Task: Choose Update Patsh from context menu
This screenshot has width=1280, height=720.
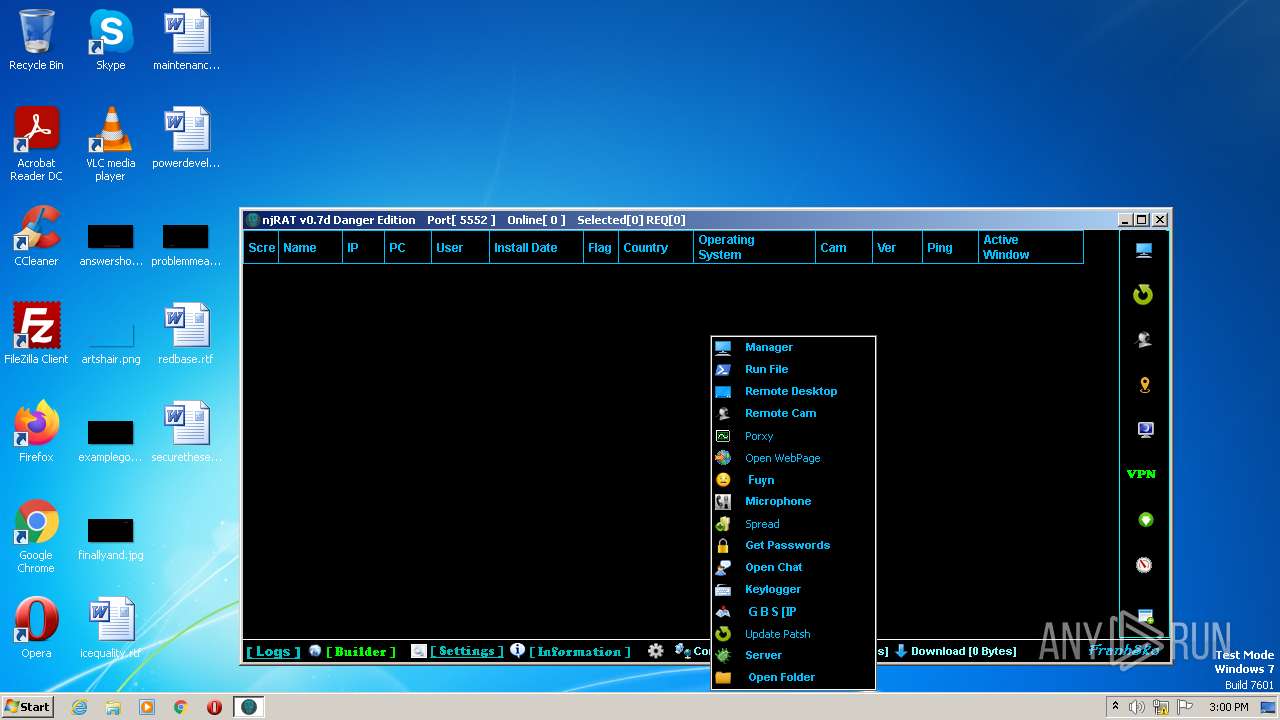Action: [x=793, y=634]
